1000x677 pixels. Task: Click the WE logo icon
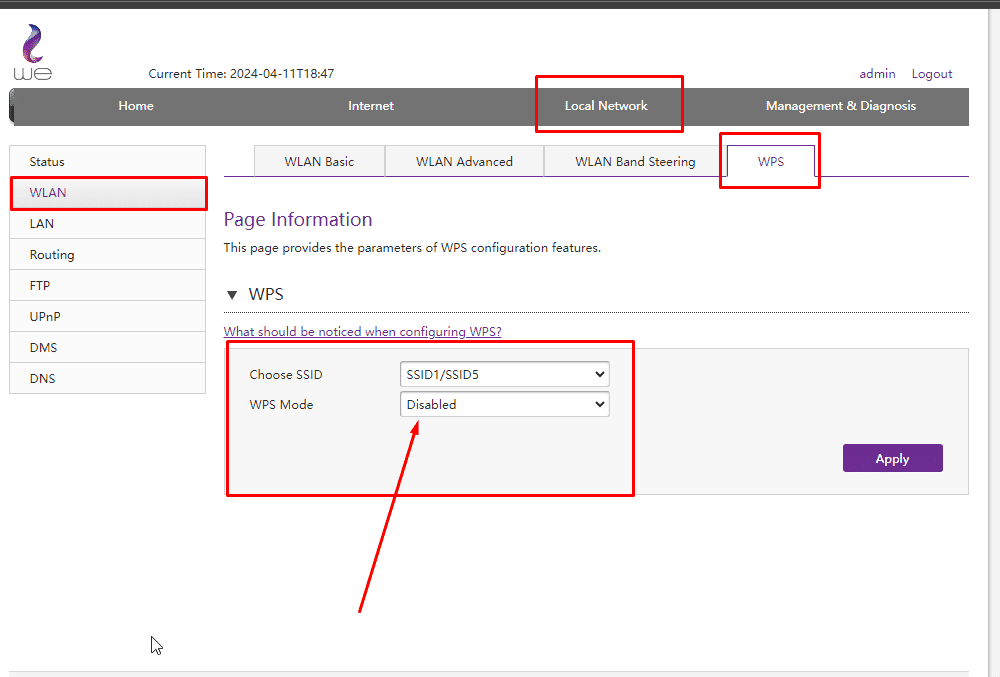[32, 53]
